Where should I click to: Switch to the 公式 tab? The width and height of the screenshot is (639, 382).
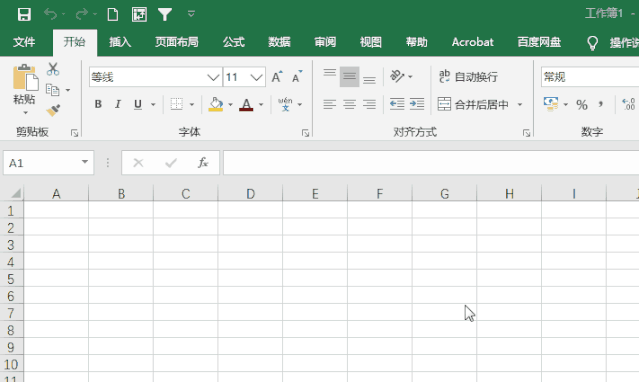pos(234,42)
